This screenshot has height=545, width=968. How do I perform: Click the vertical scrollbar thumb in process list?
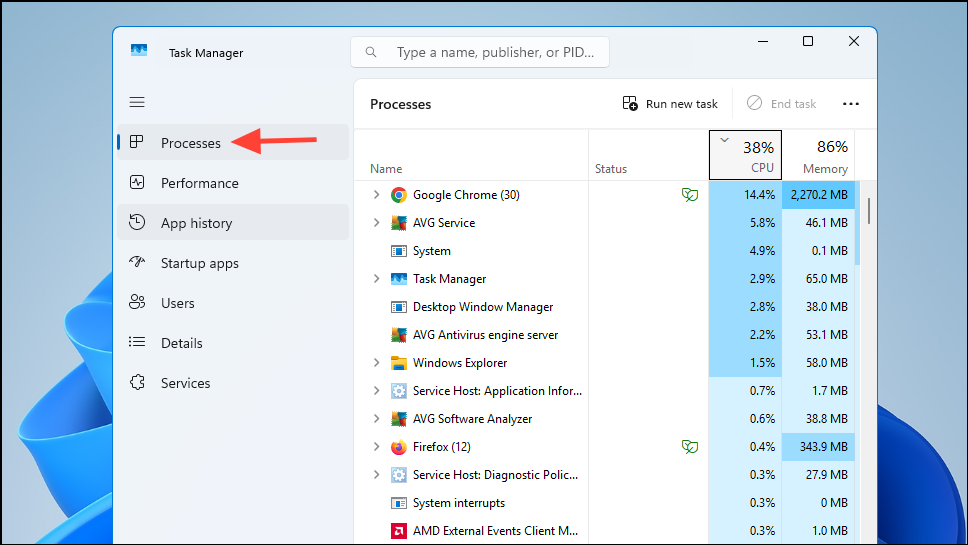869,211
